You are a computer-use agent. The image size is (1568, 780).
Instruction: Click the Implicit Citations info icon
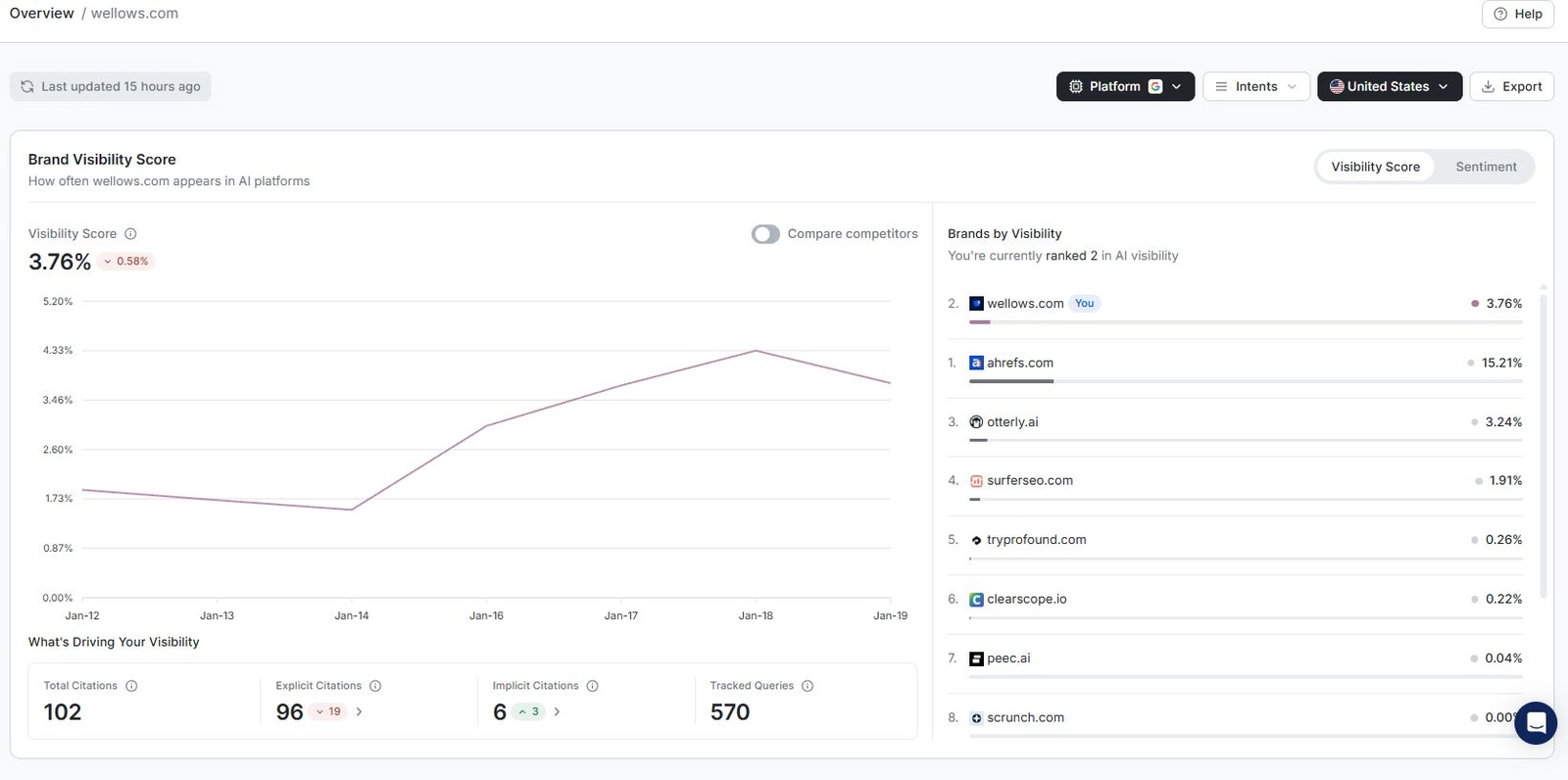point(592,686)
